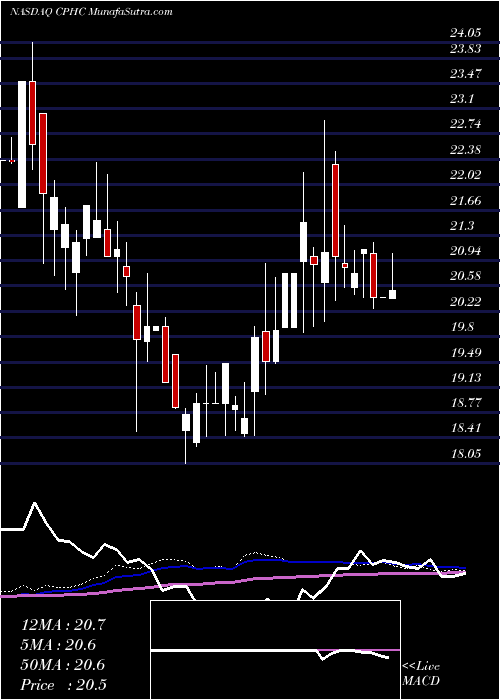500x700 pixels.
Task: Click the 21.3 price axis label
Action: point(461,226)
